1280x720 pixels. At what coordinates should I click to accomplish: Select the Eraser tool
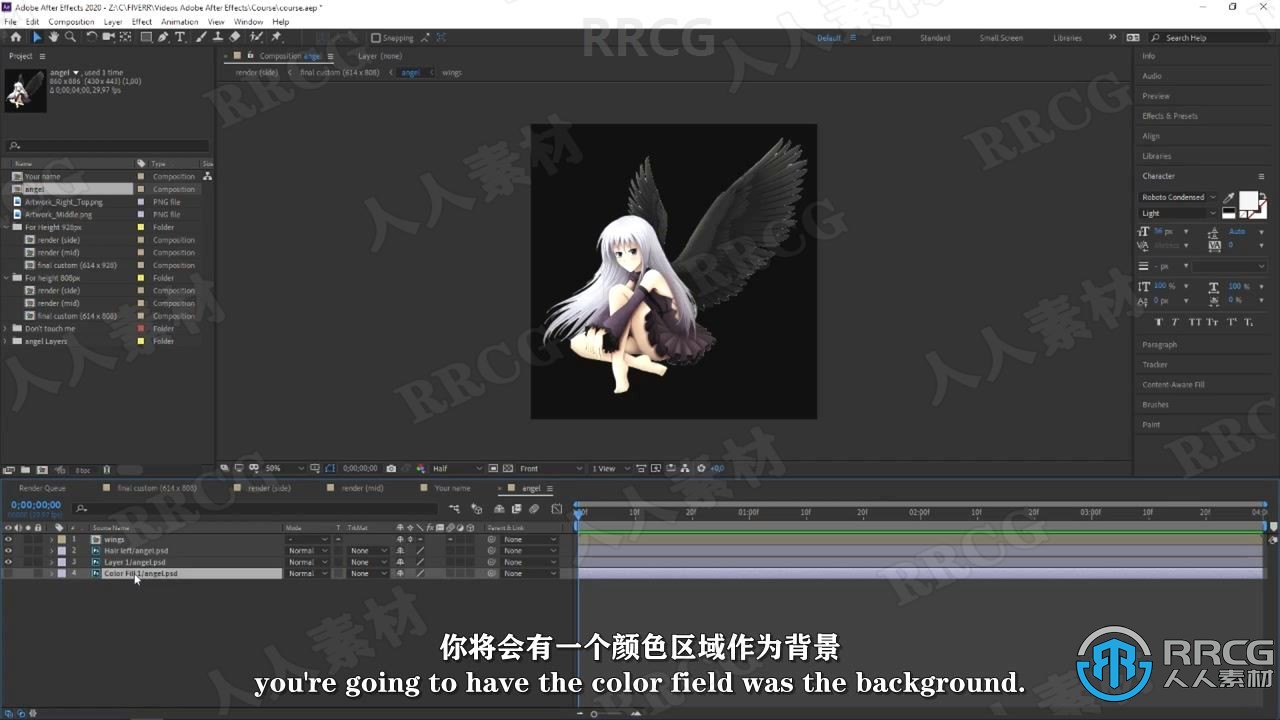pyautogui.click(x=235, y=37)
